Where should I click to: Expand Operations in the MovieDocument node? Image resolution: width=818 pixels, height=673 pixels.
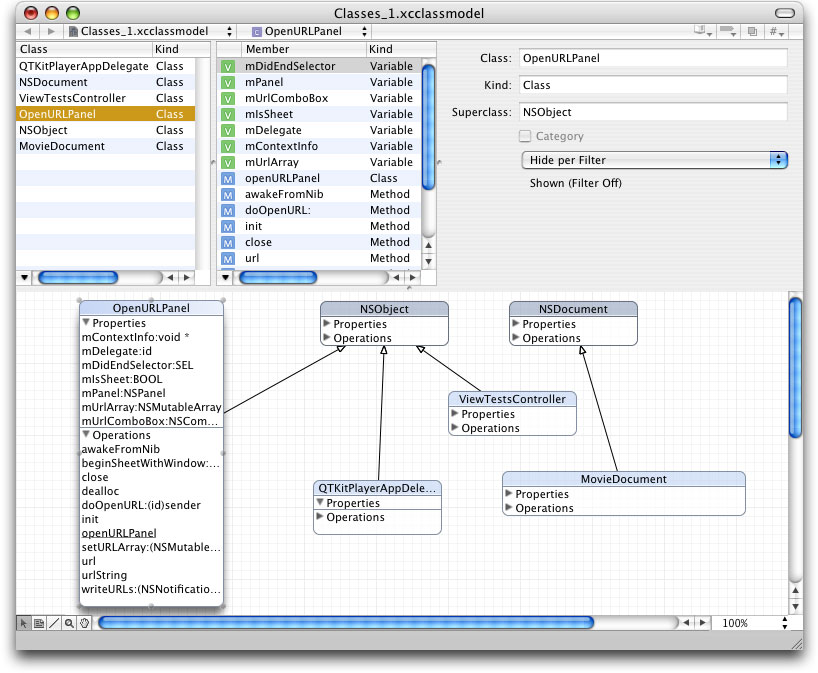(510, 508)
